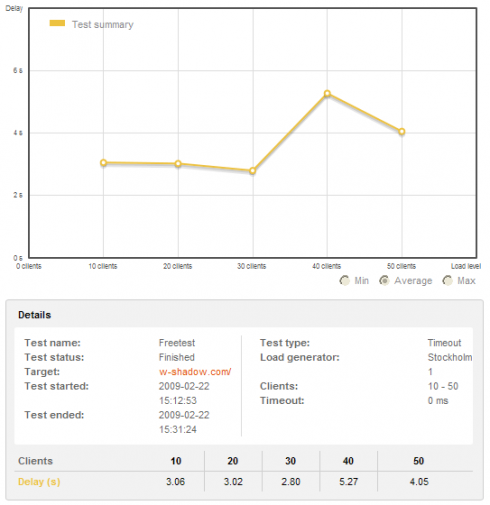The image size is (490, 505).
Task: Select the Average radio button
Action: pos(384,281)
